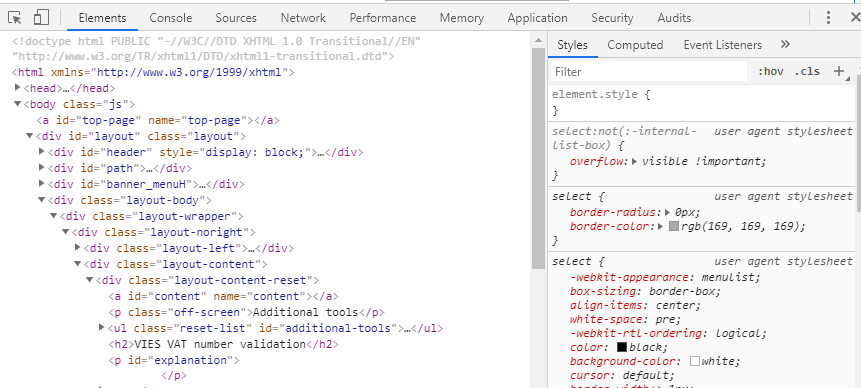This screenshot has height=388, width=861.
Task: Click the -webkit-rtl-ordering: logical property
Action: (668, 333)
